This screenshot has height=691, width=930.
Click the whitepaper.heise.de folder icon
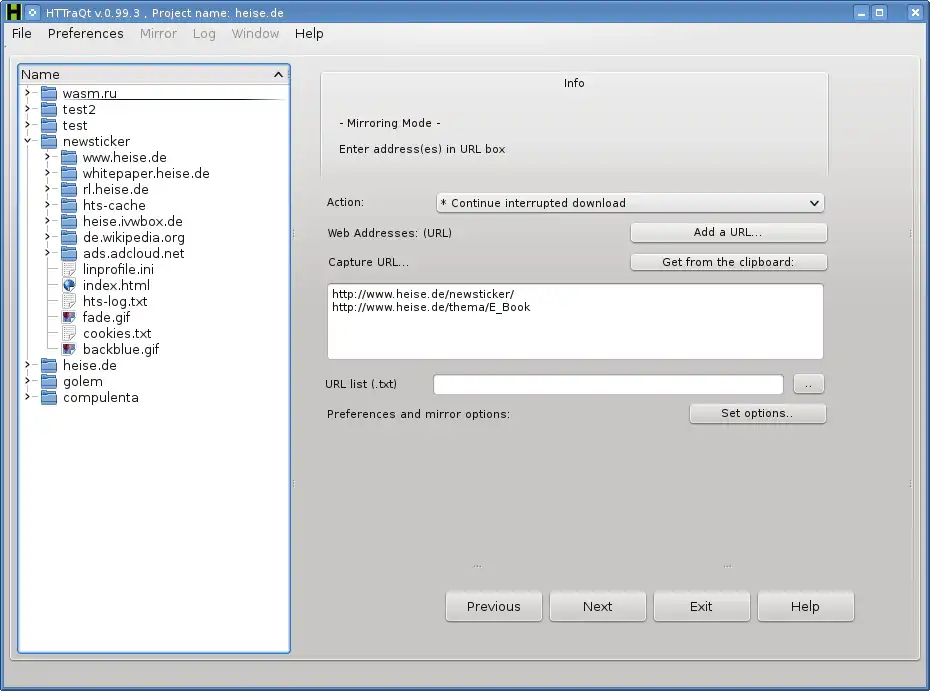tap(69, 173)
